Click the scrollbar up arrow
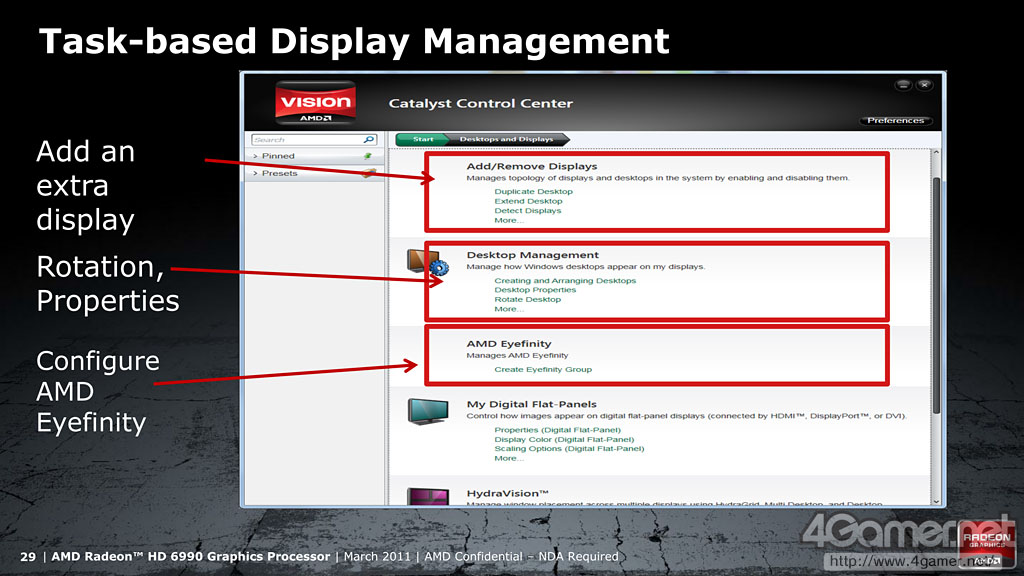This screenshot has height=576, width=1024. click(936, 153)
